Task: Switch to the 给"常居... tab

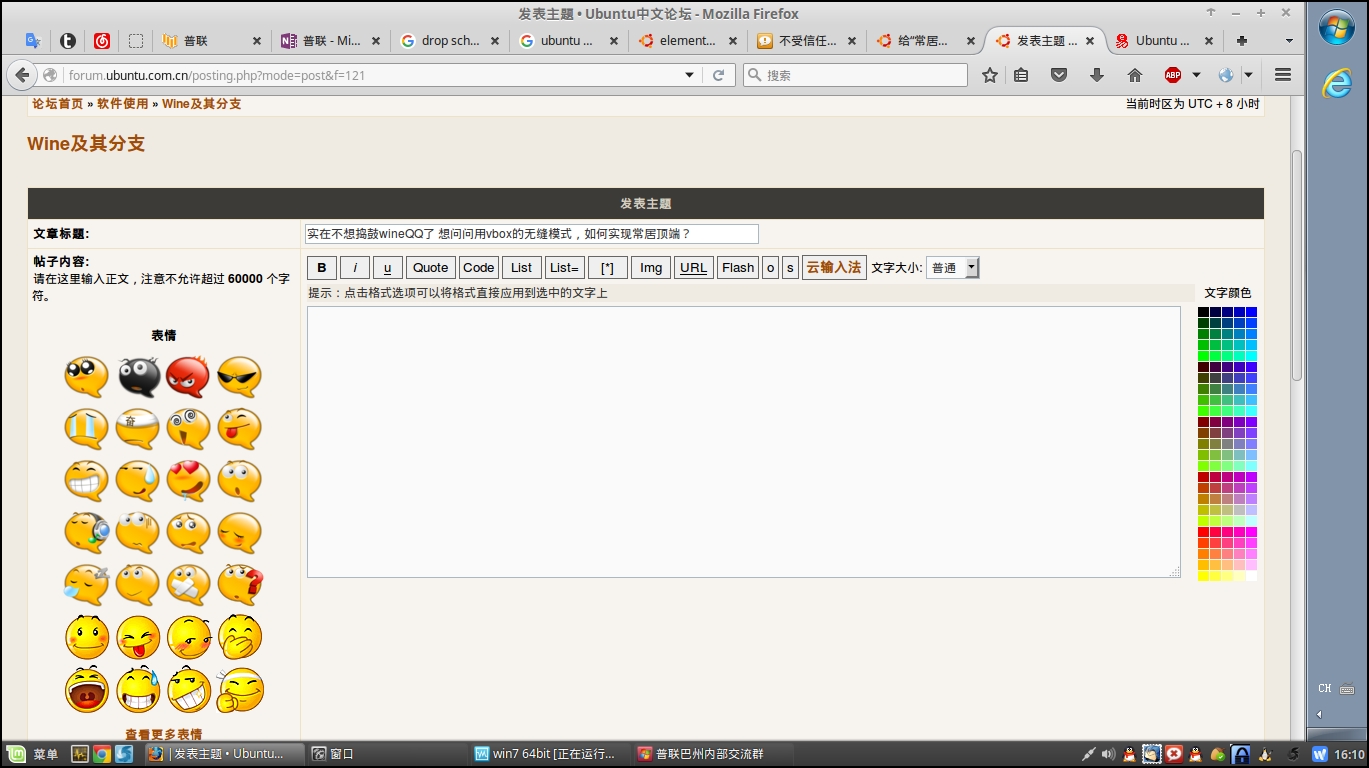Action: (x=924, y=41)
